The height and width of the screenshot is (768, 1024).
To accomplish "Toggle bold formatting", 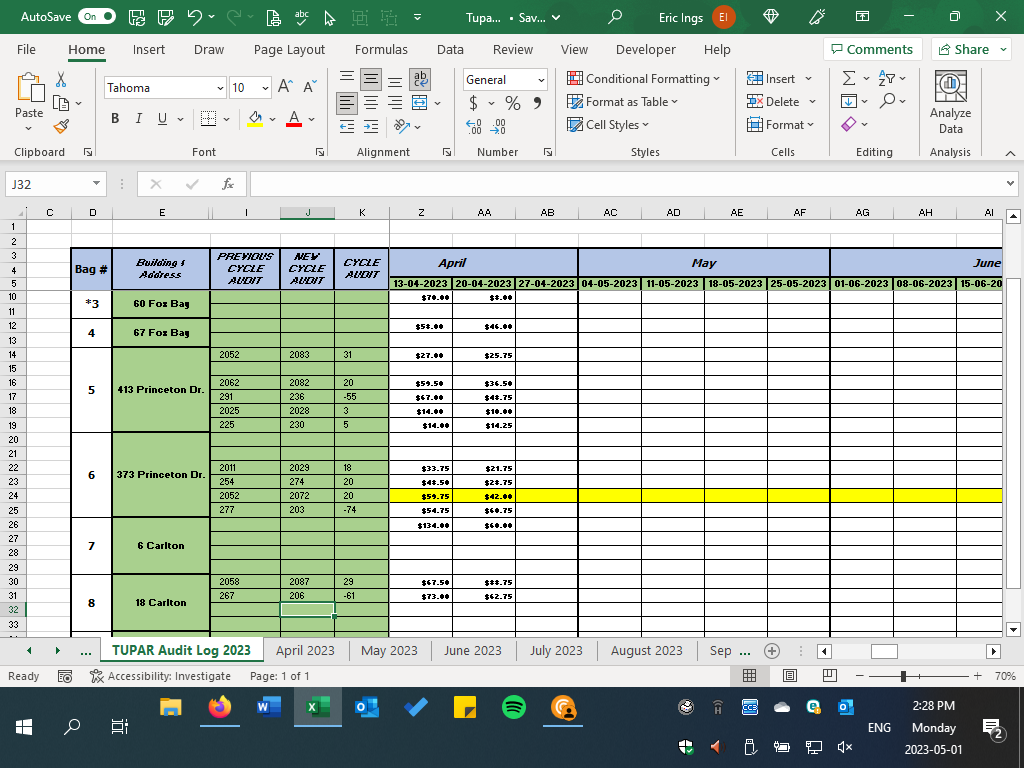I will coord(115,118).
